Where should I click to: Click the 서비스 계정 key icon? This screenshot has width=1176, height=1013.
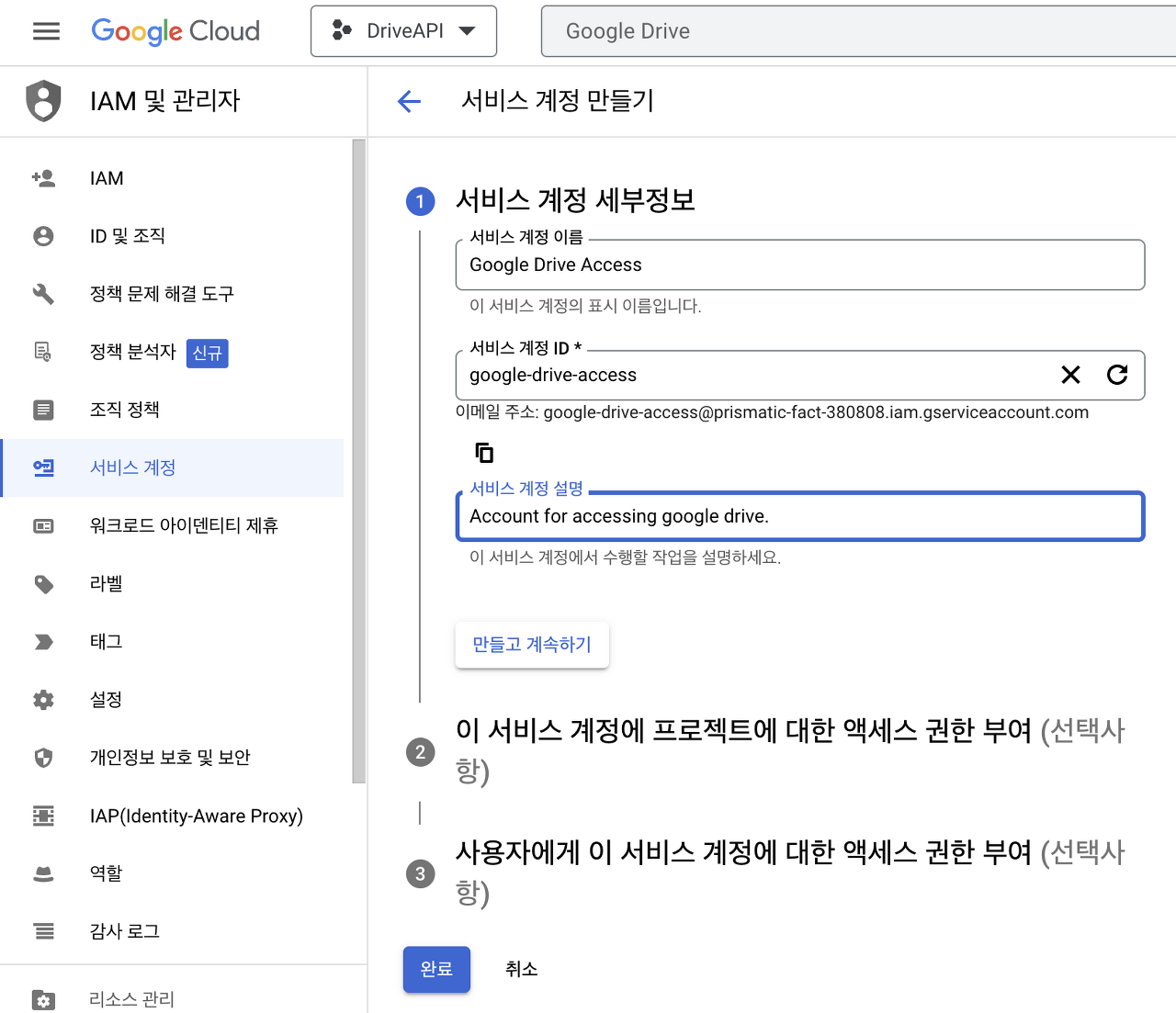pos(43,467)
